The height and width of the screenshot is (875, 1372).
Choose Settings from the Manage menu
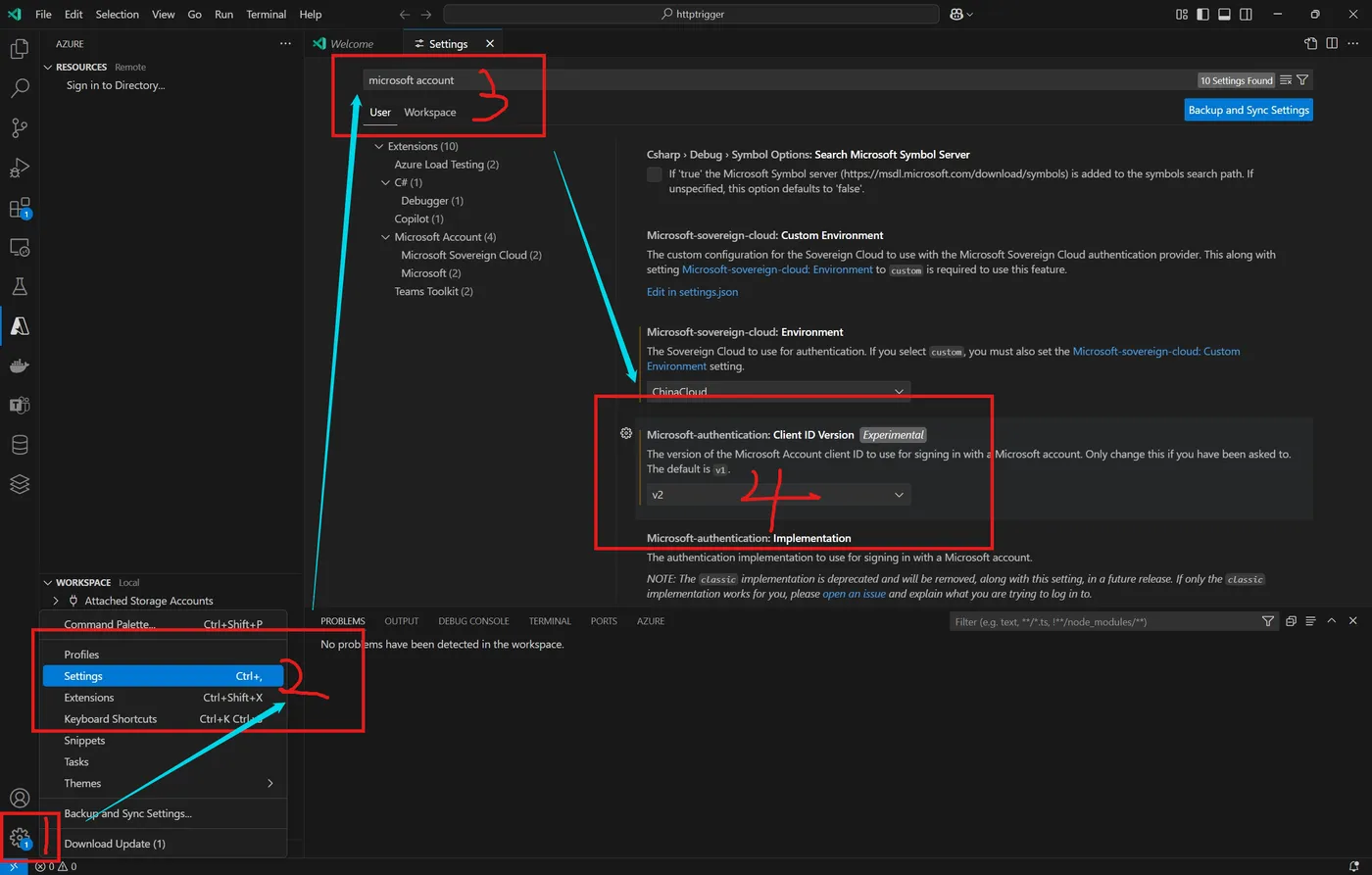pyautogui.click(x=164, y=676)
